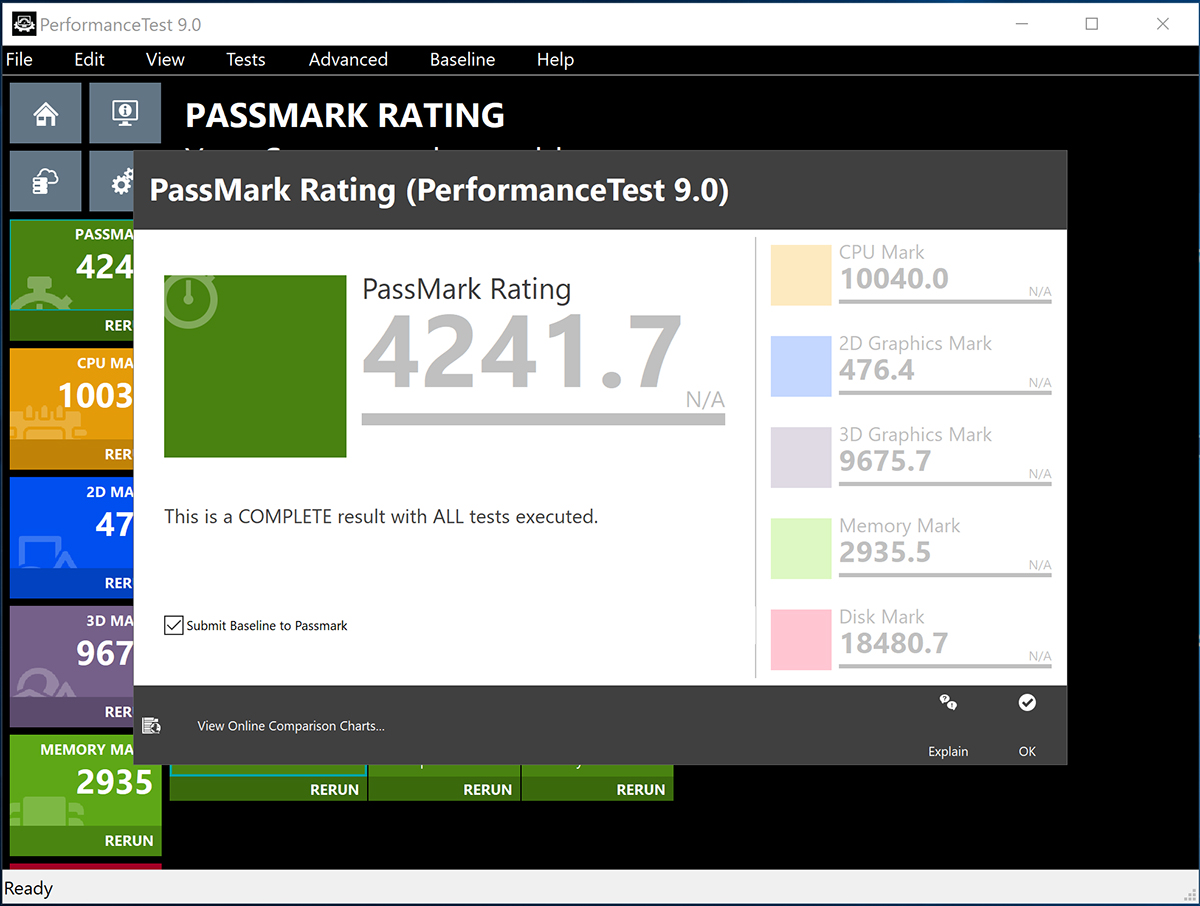The image size is (1200, 906).
Task: Open the File menu
Action: 19,60
